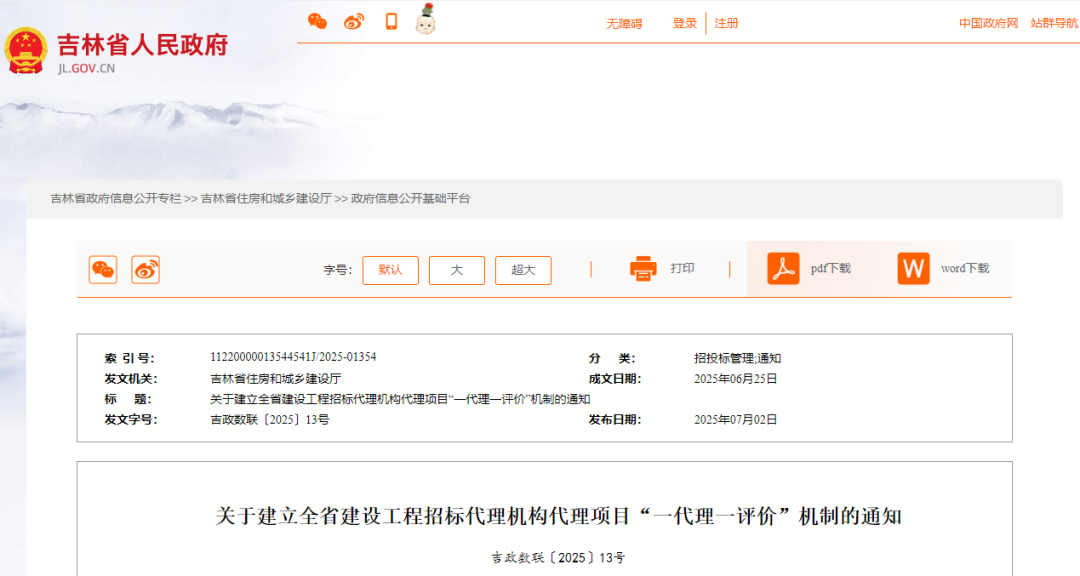Click document number 吉政数联〔2025〕13号 in table
This screenshot has width=1080, height=576.
pyautogui.click(x=270, y=420)
